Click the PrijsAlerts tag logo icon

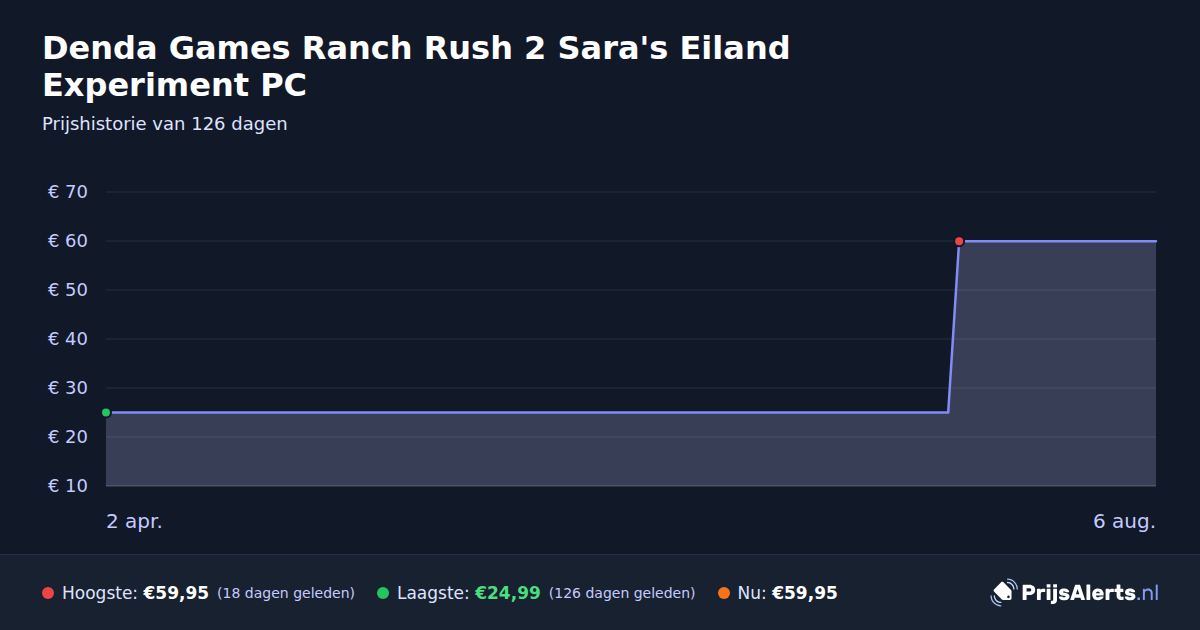click(1003, 593)
